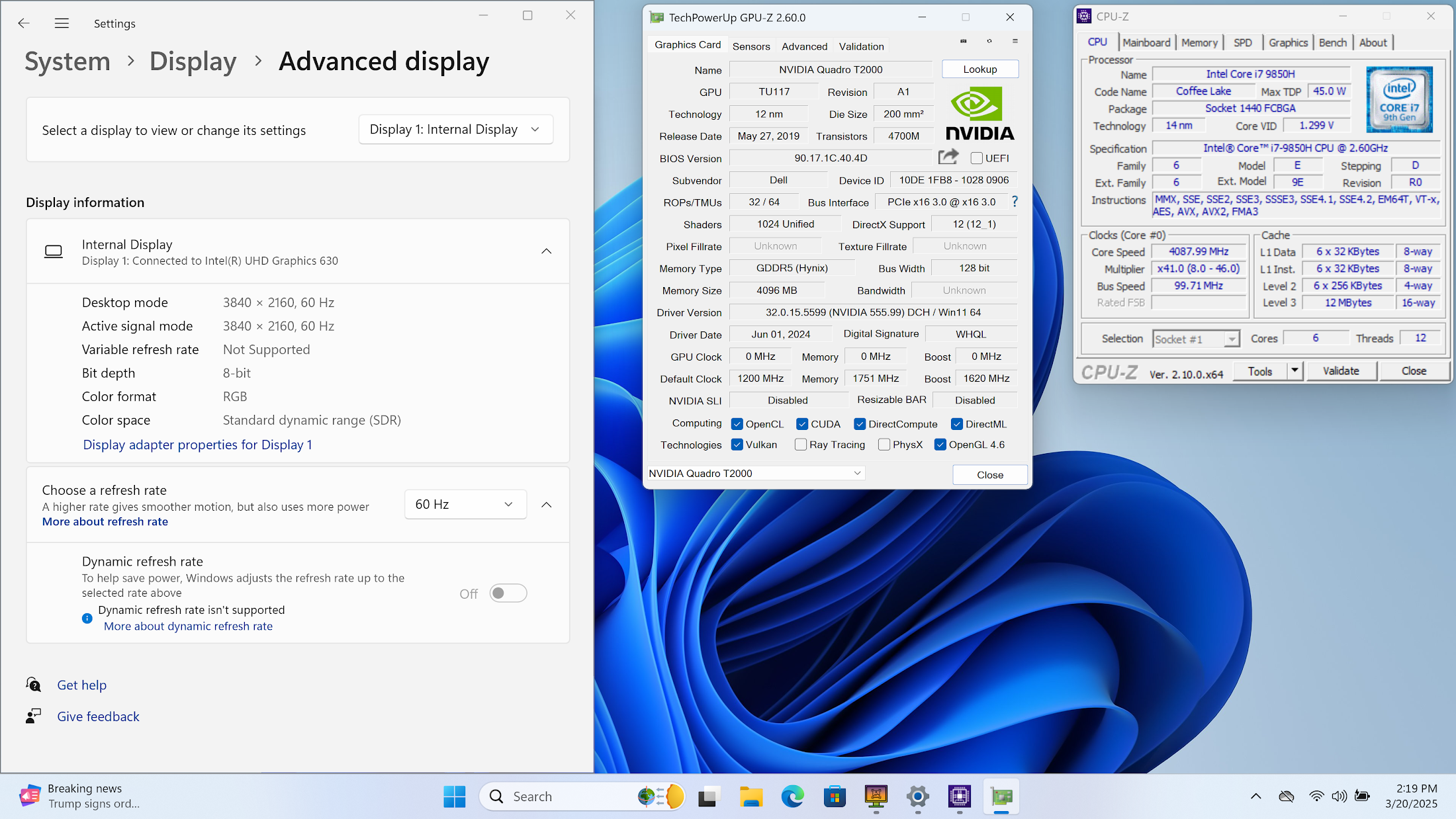Click the taskbar Search box

pyautogui.click(x=582, y=797)
